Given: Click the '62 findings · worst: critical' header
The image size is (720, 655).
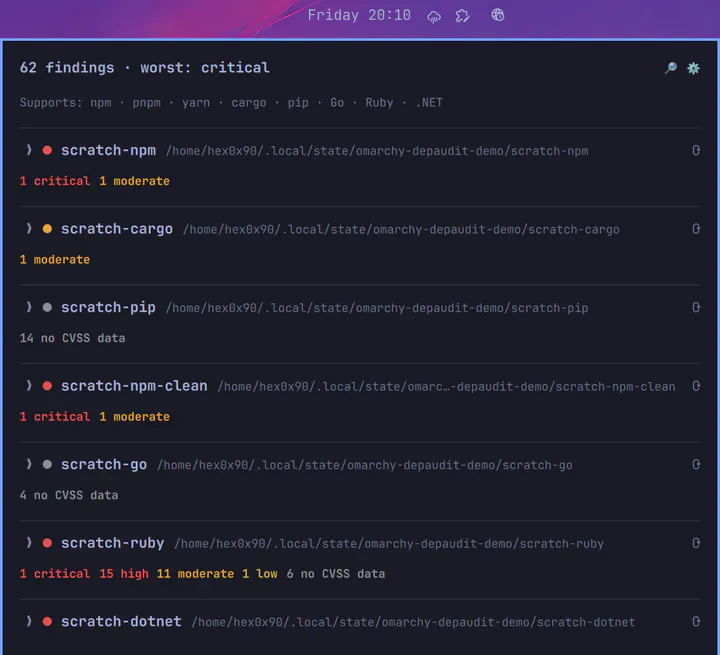Looking at the screenshot, I should click(x=145, y=68).
